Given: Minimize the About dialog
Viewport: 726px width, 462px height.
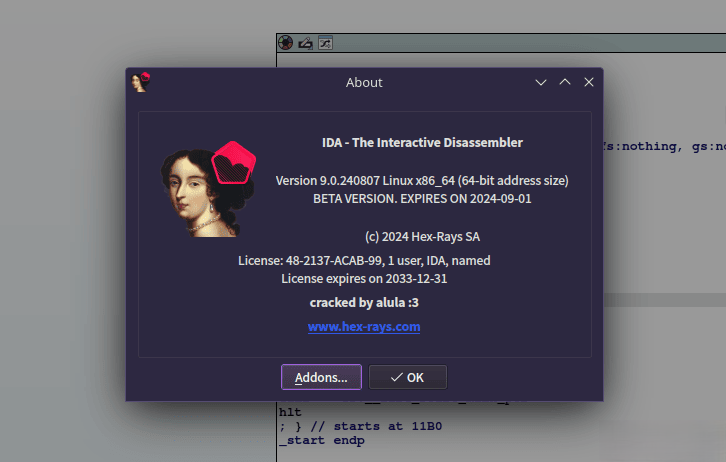Looking at the screenshot, I should coord(541,82).
